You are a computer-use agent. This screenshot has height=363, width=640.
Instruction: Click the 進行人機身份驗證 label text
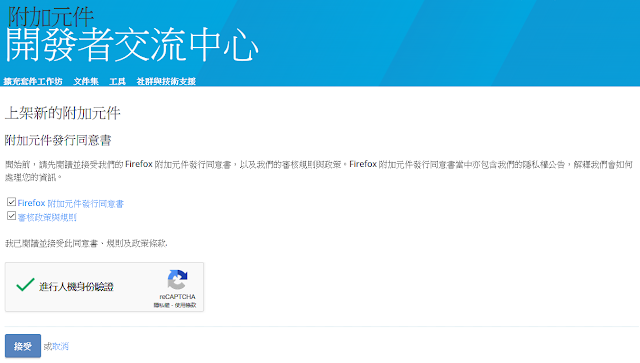(76, 287)
